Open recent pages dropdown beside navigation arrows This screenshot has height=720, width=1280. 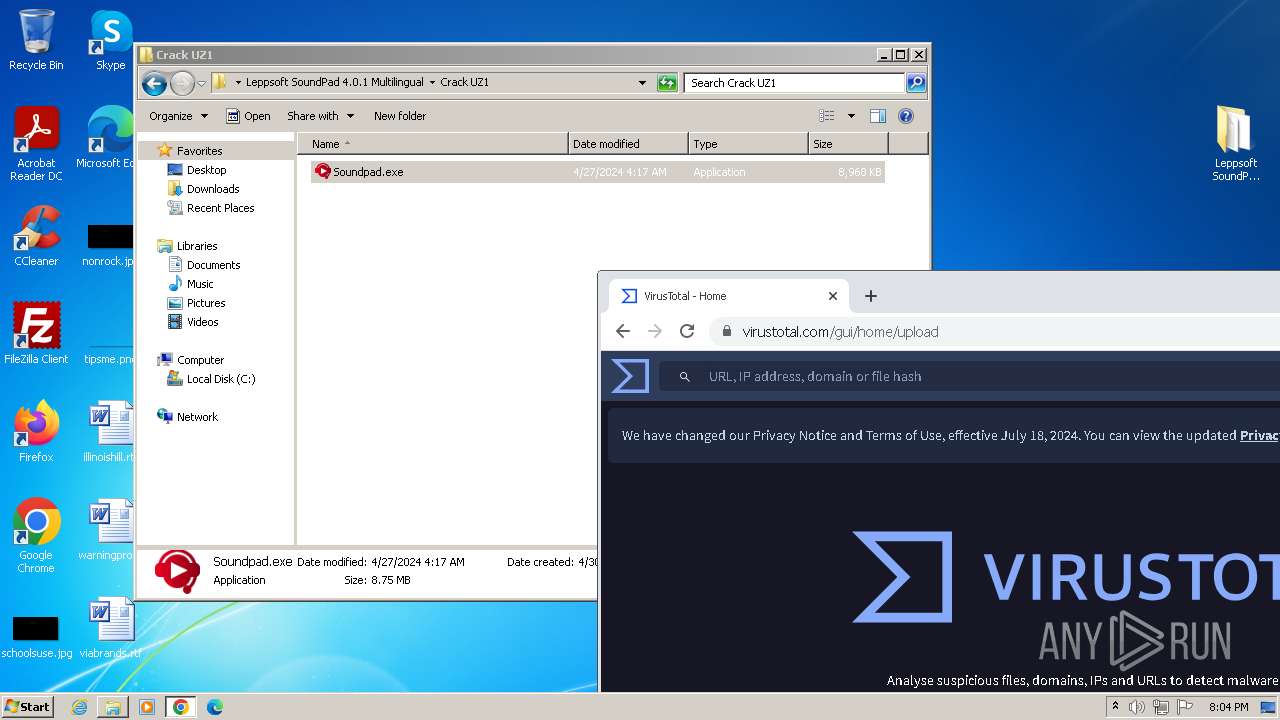(201, 83)
